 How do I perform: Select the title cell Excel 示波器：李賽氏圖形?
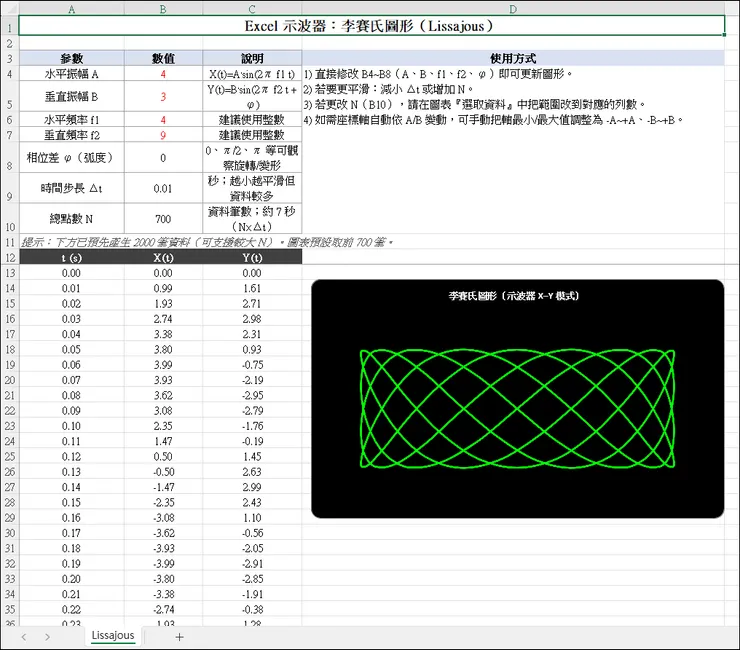click(x=371, y=25)
